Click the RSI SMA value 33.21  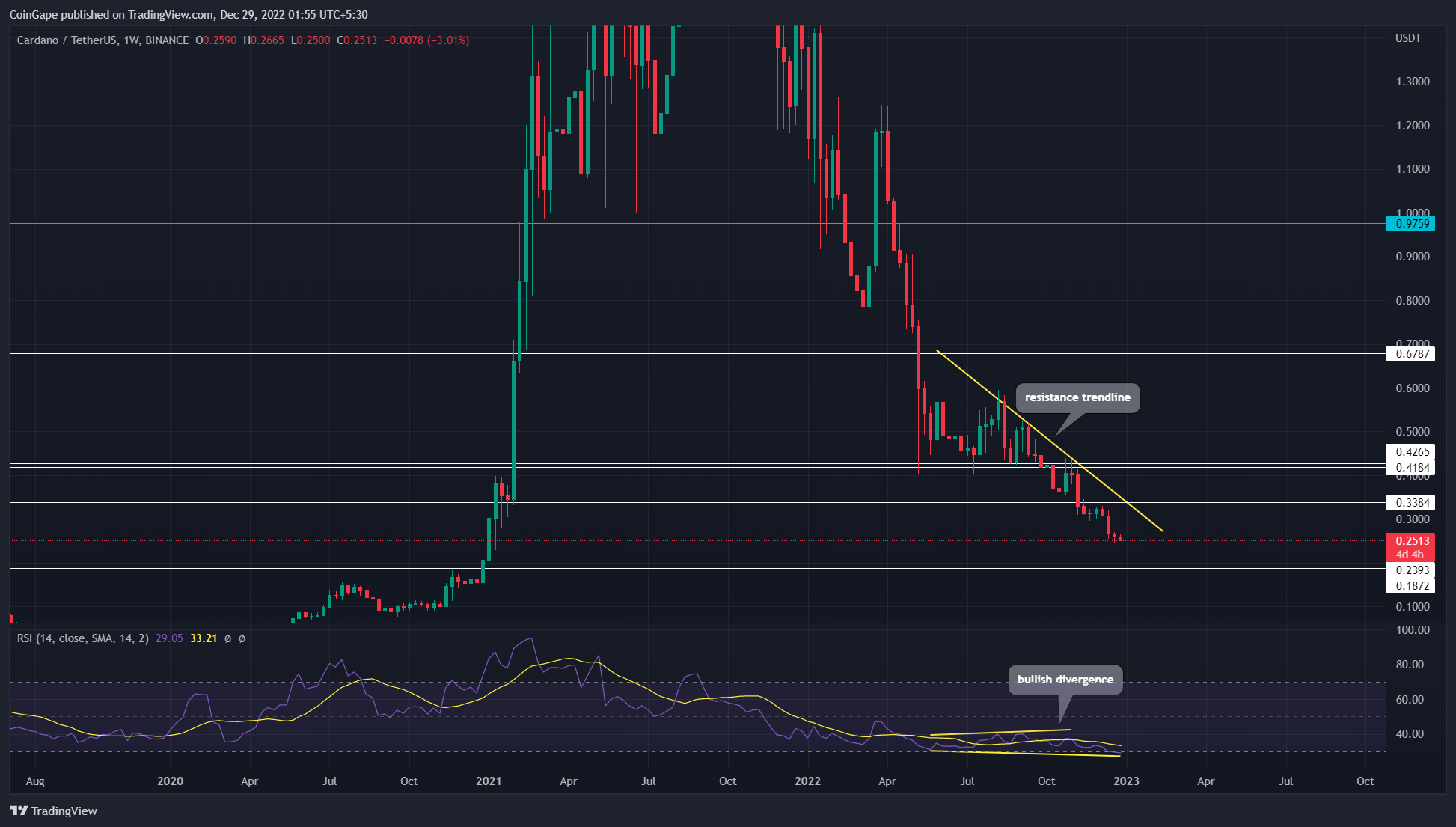click(x=204, y=638)
